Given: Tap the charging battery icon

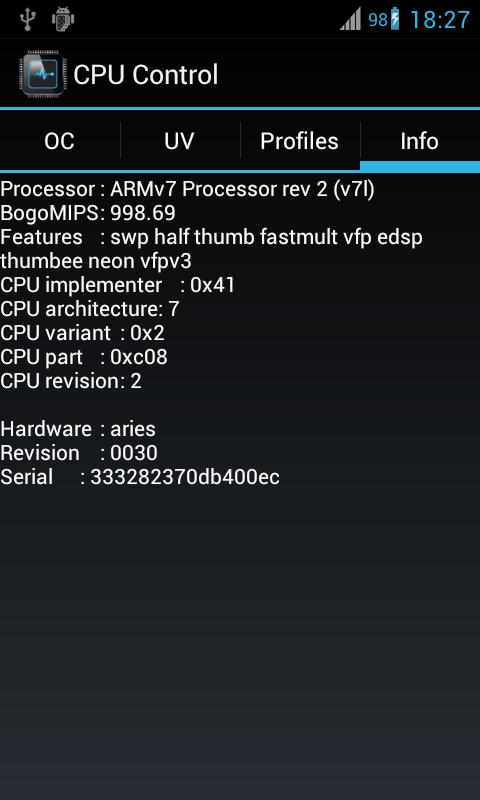Looking at the screenshot, I should 395,19.
